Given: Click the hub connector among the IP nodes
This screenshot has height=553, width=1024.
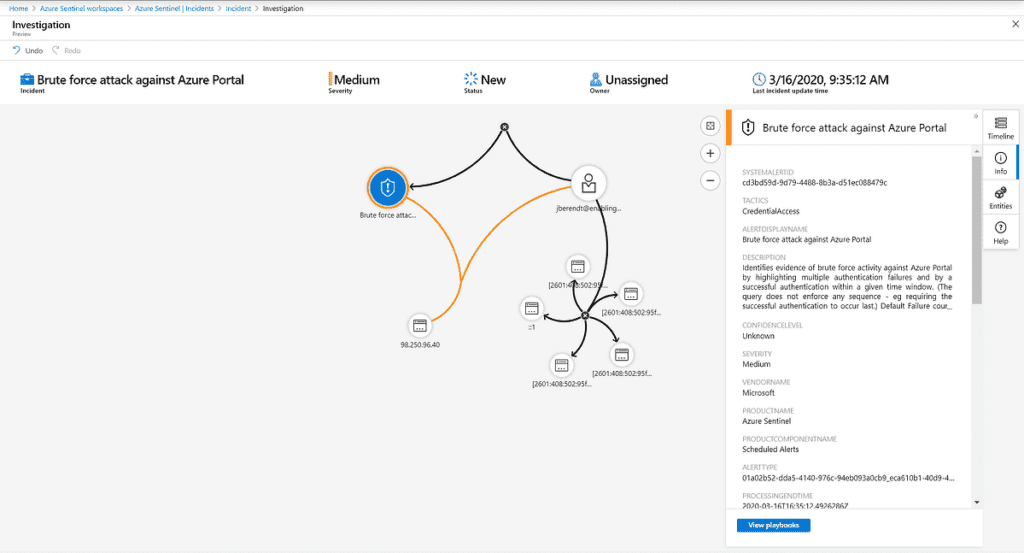Looking at the screenshot, I should [585, 315].
